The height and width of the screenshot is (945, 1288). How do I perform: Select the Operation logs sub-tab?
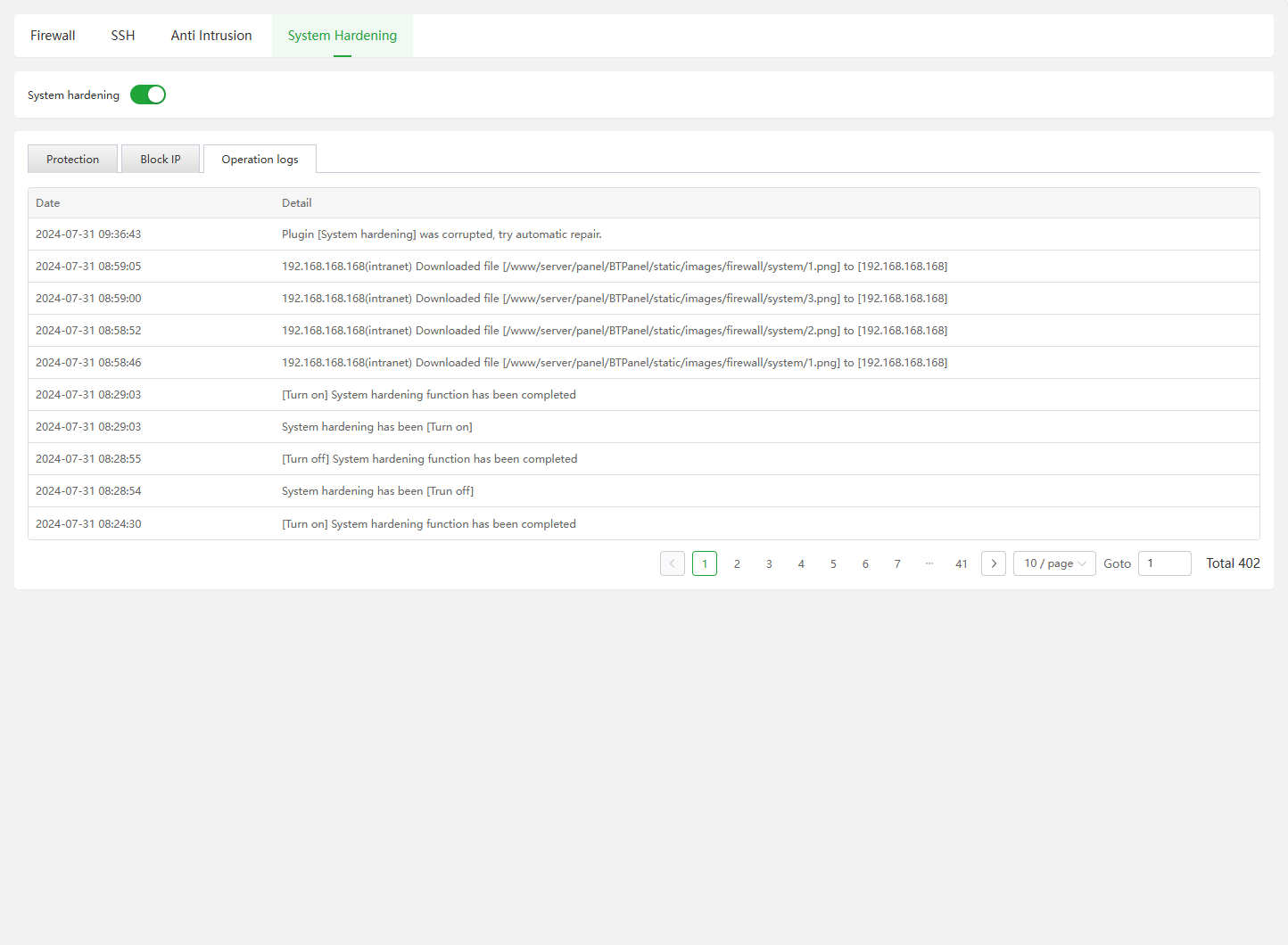click(260, 159)
